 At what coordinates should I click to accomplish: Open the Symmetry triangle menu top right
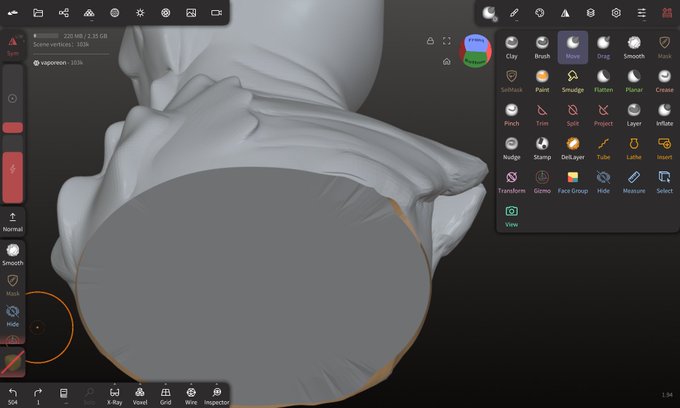tap(565, 13)
